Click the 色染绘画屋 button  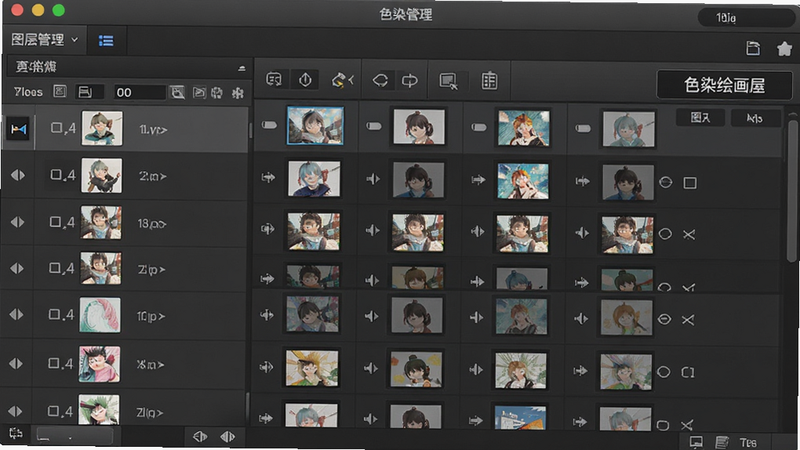tap(724, 85)
